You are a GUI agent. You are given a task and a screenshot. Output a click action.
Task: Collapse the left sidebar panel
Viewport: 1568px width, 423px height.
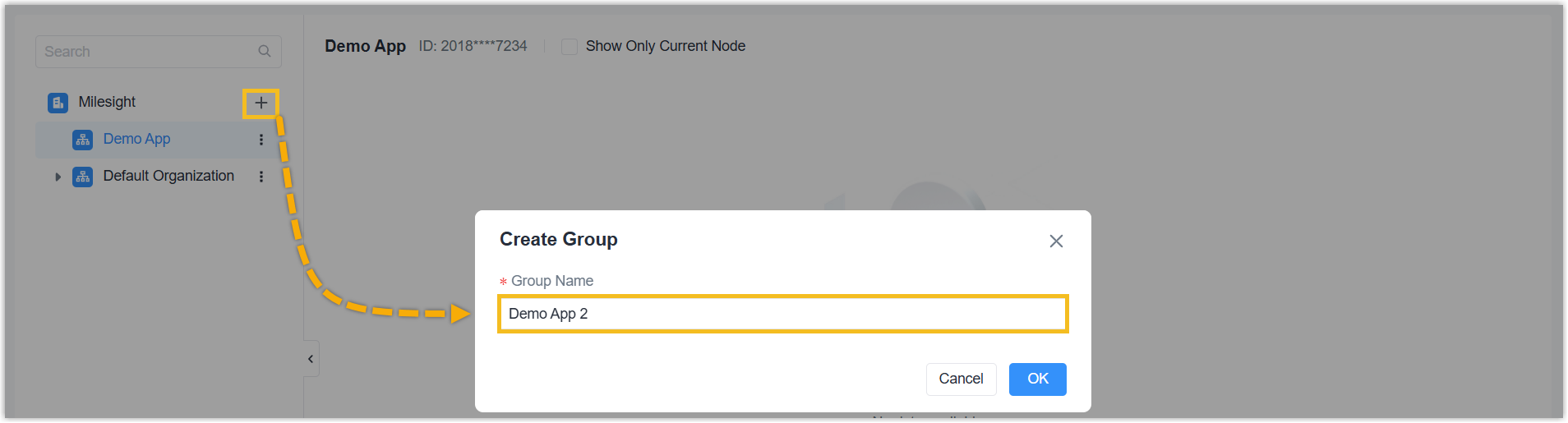311,359
